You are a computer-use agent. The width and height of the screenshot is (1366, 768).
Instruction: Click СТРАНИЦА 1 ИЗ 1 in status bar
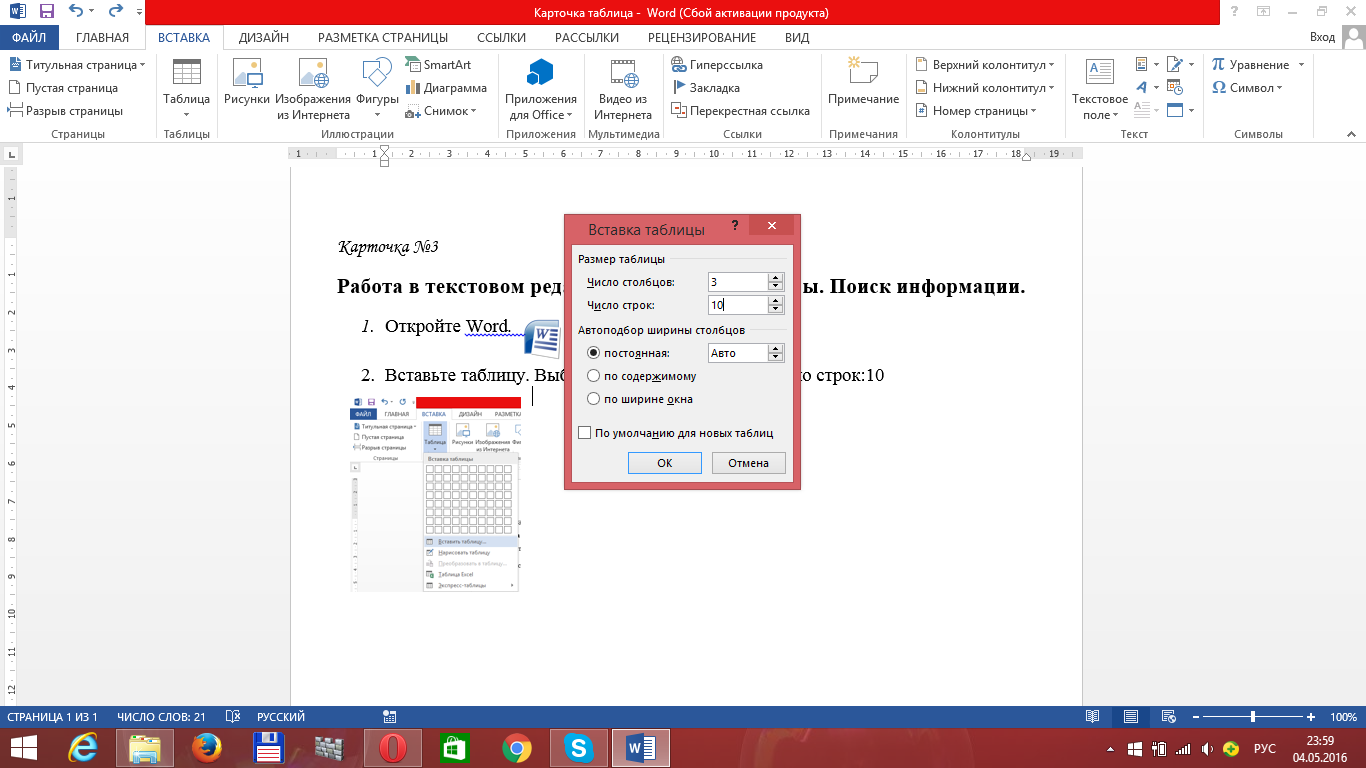53,717
